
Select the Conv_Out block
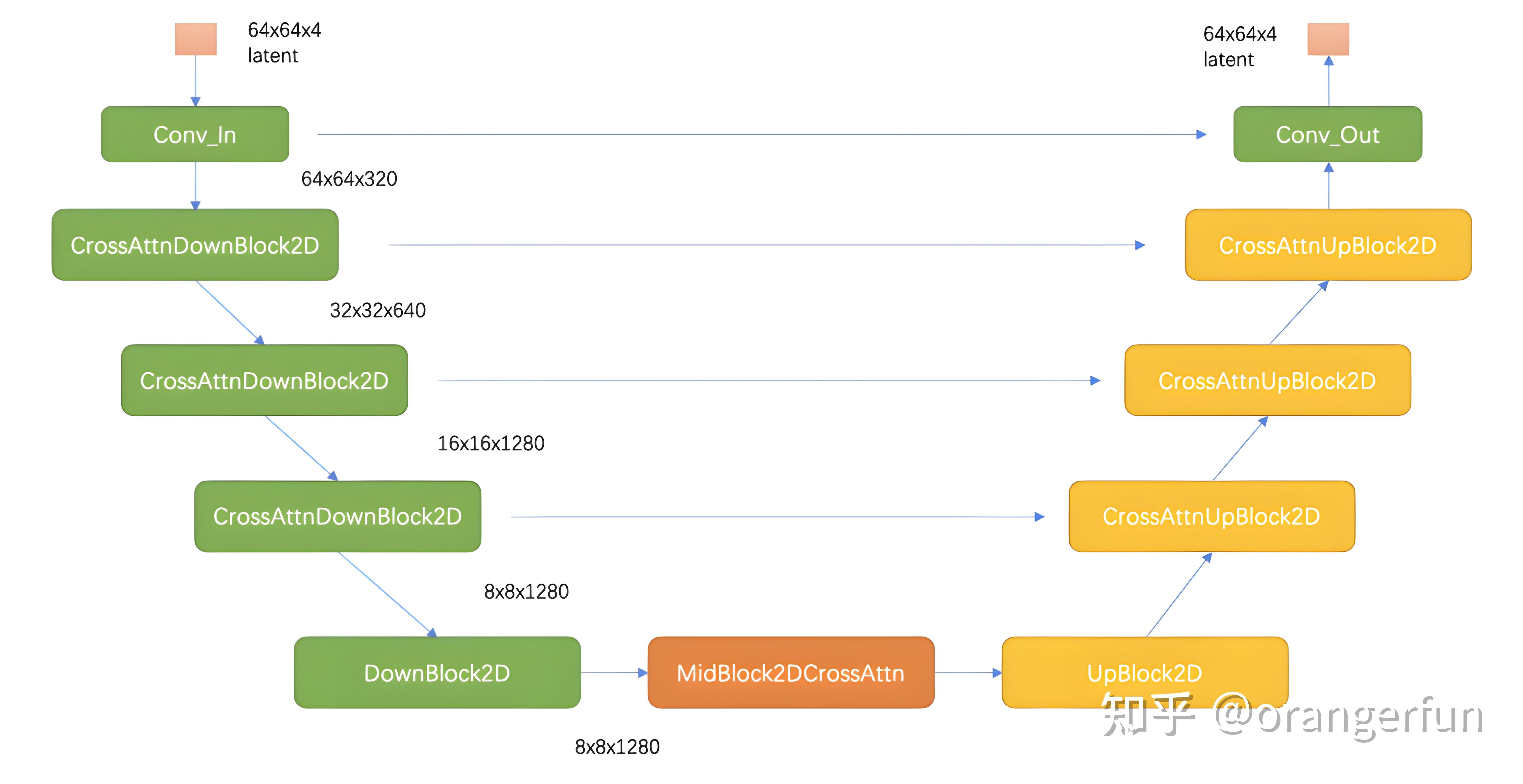tap(1328, 134)
